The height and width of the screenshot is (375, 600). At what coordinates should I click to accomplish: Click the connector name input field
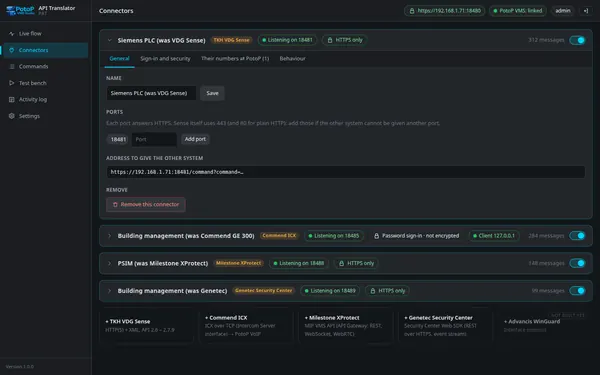151,93
